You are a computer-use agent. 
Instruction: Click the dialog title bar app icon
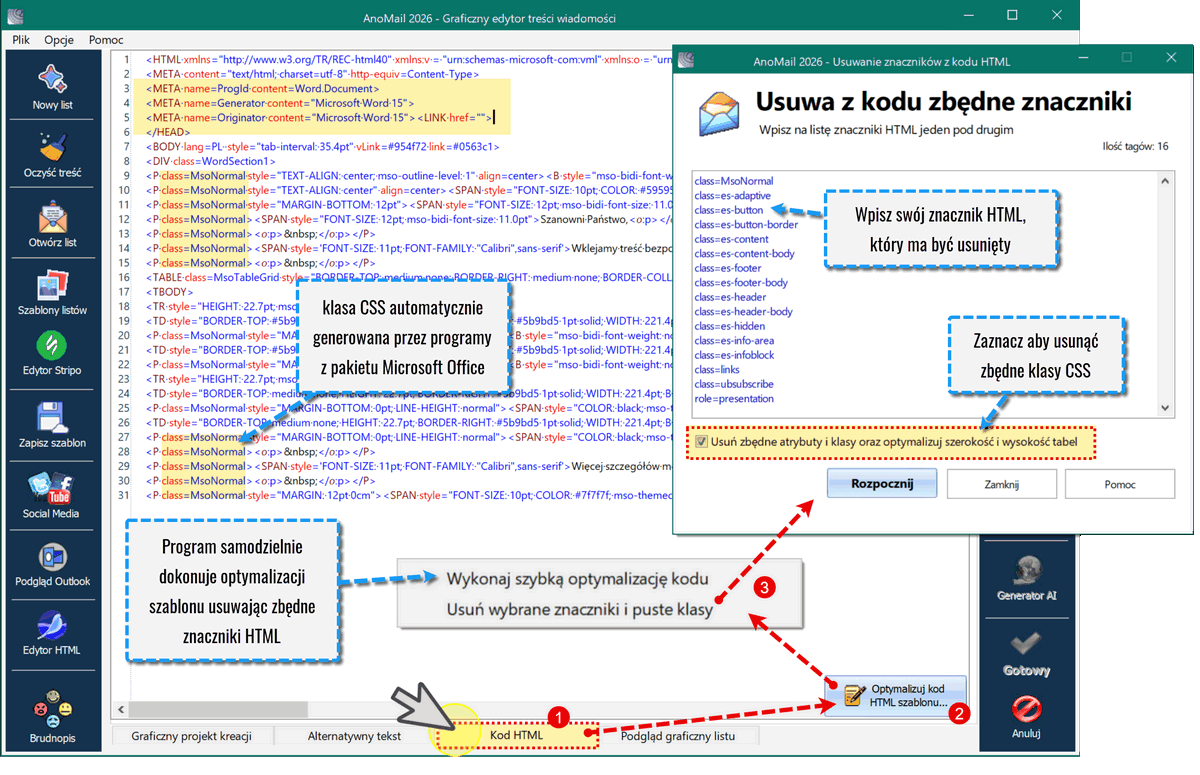[688, 60]
